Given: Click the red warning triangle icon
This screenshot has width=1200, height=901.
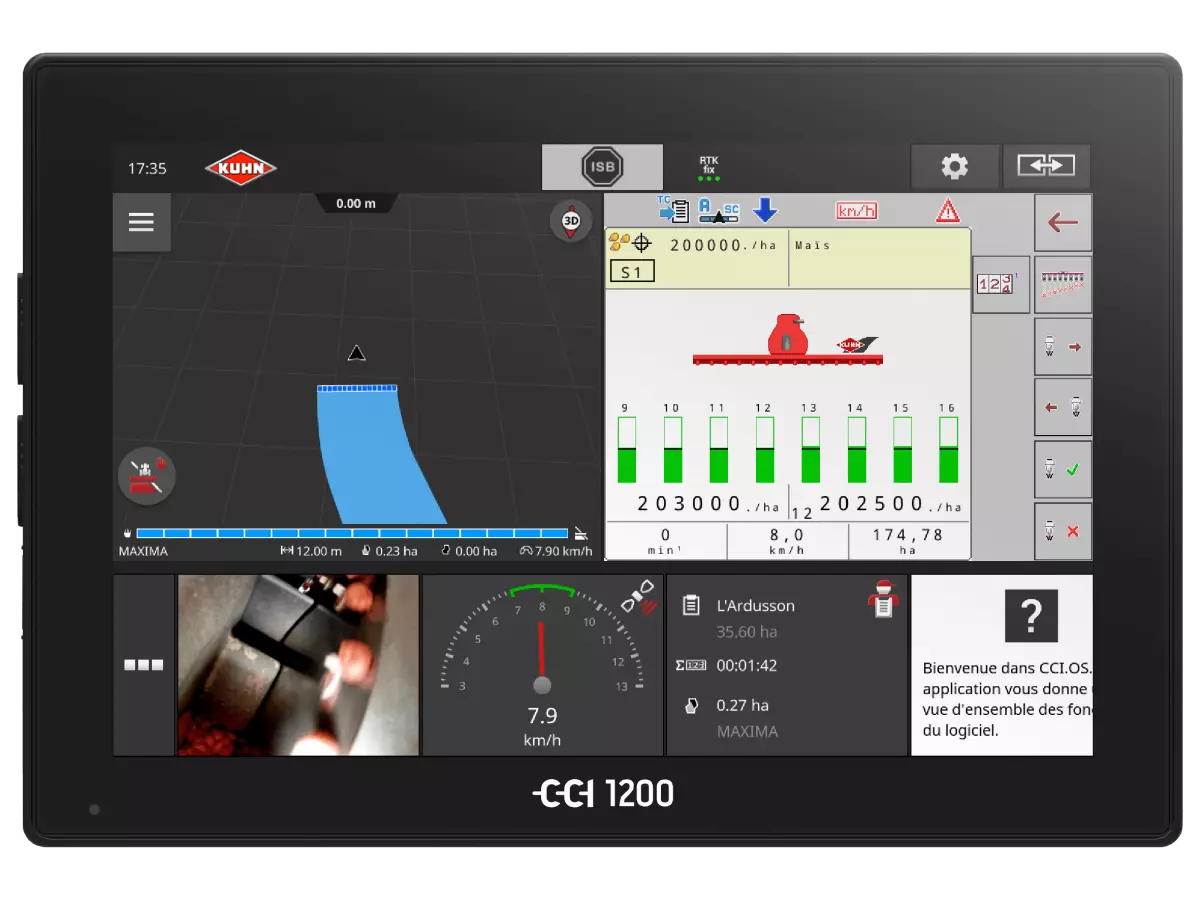Looking at the screenshot, I should coord(947,211).
